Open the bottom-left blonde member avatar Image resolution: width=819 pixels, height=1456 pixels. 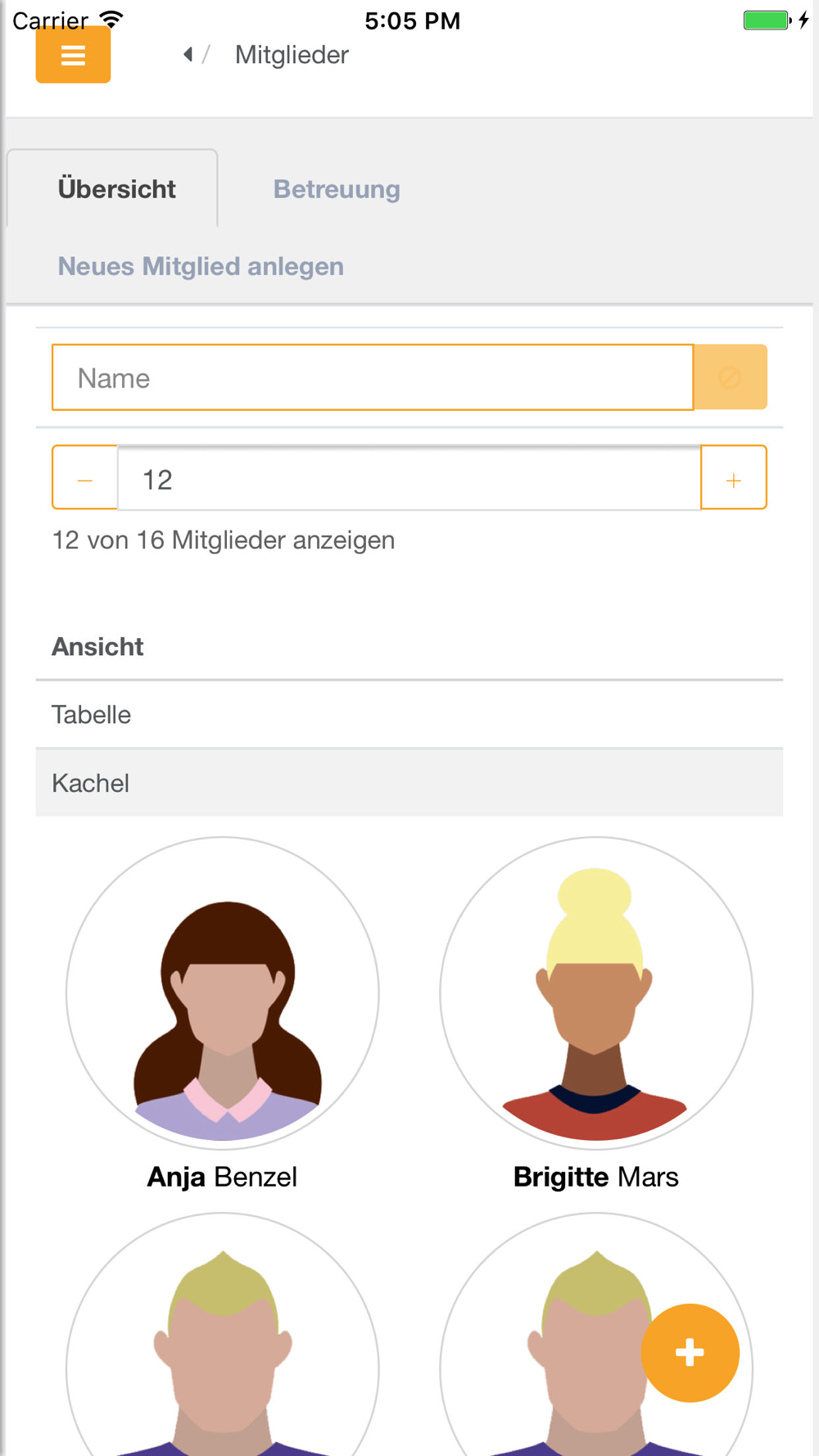[x=223, y=1335]
